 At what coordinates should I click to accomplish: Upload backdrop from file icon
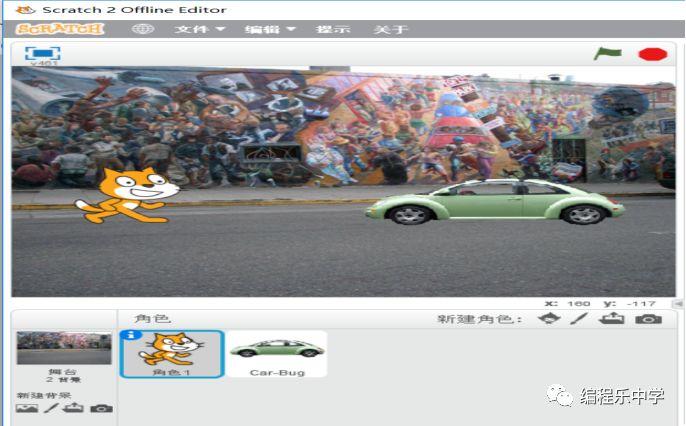click(73, 408)
